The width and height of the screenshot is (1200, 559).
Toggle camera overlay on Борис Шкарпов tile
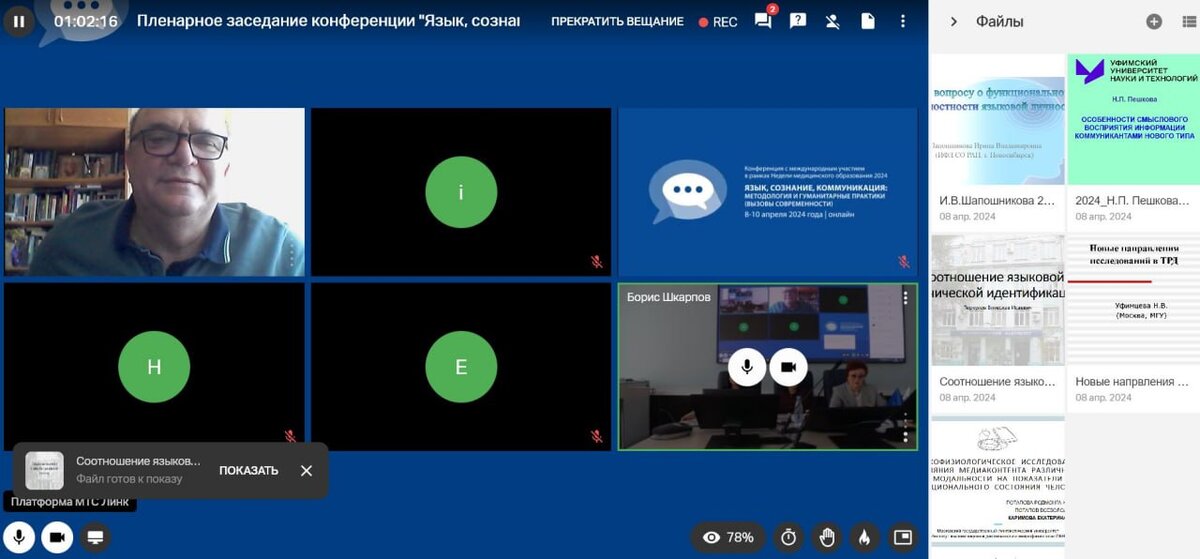coord(788,367)
